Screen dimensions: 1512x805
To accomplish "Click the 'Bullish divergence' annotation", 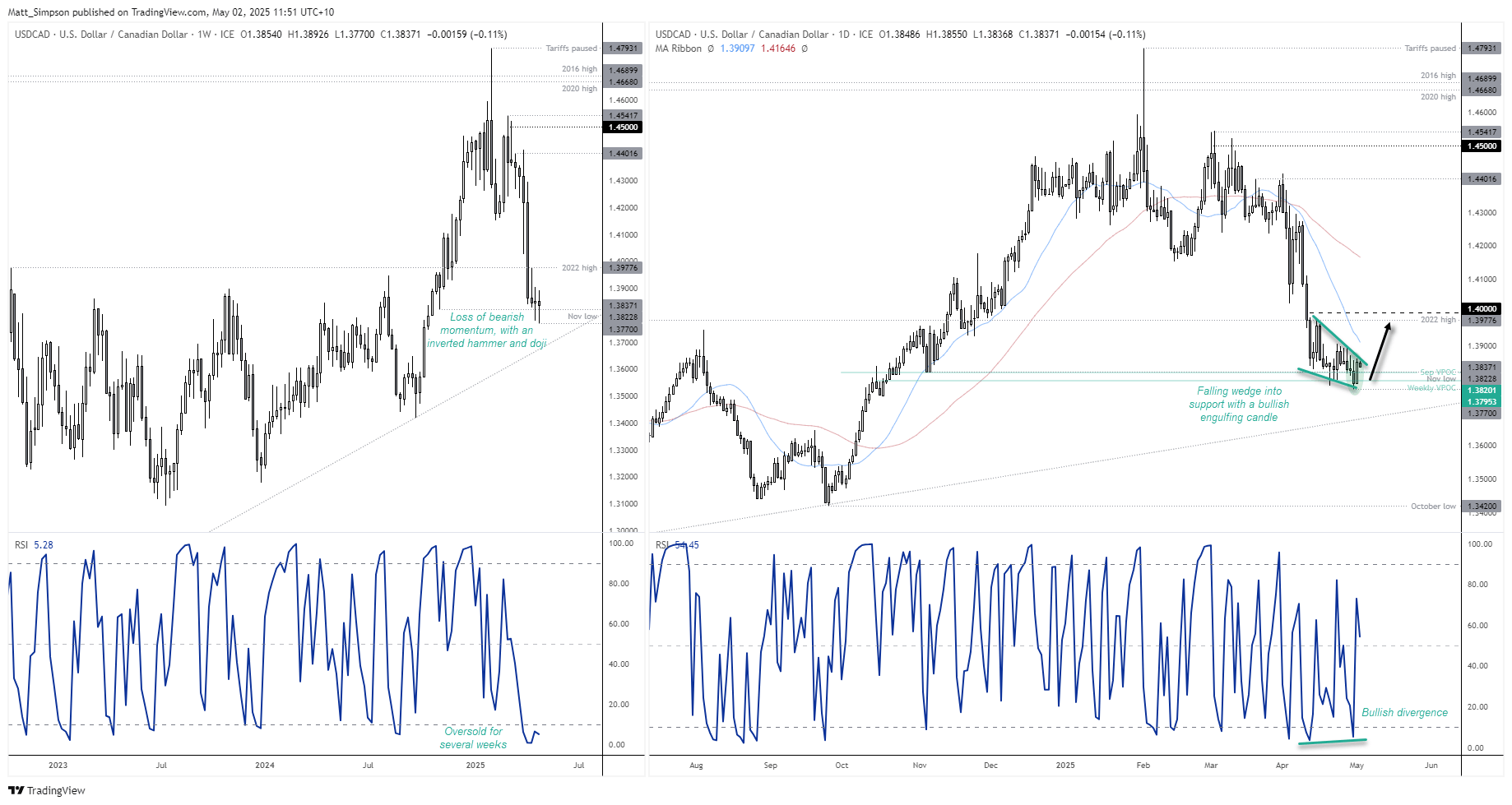I will [1404, 712].
